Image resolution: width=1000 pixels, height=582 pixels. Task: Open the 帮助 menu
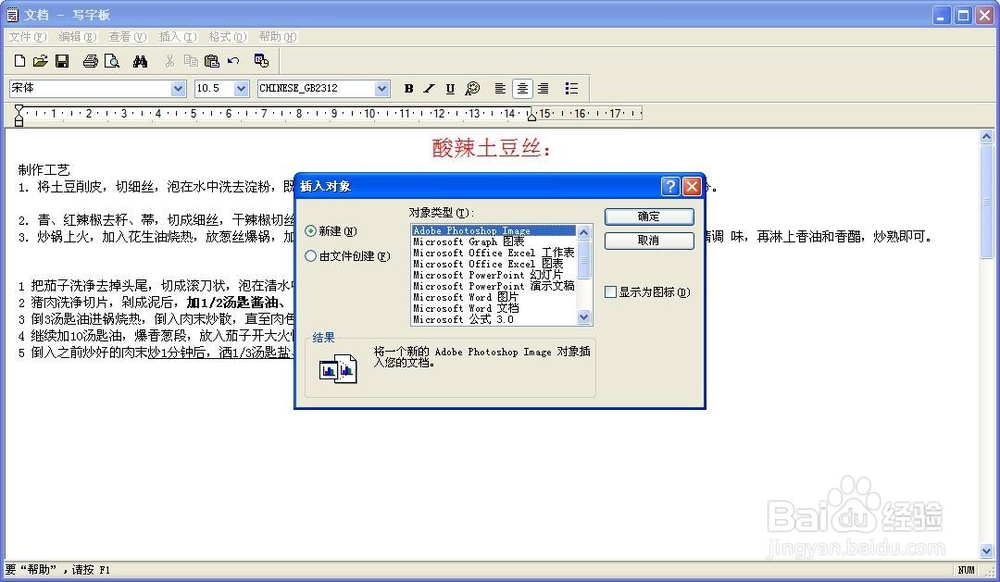pos(278,37)
